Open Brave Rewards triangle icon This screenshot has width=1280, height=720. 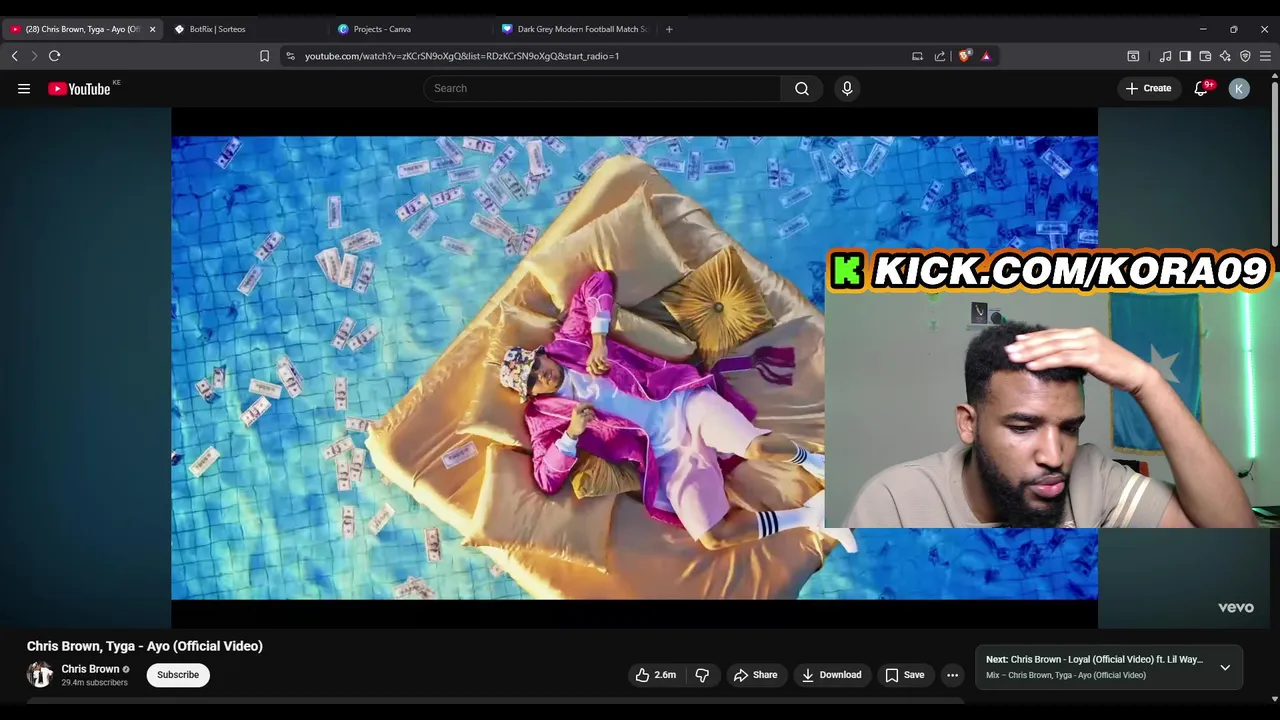(986, 56)
